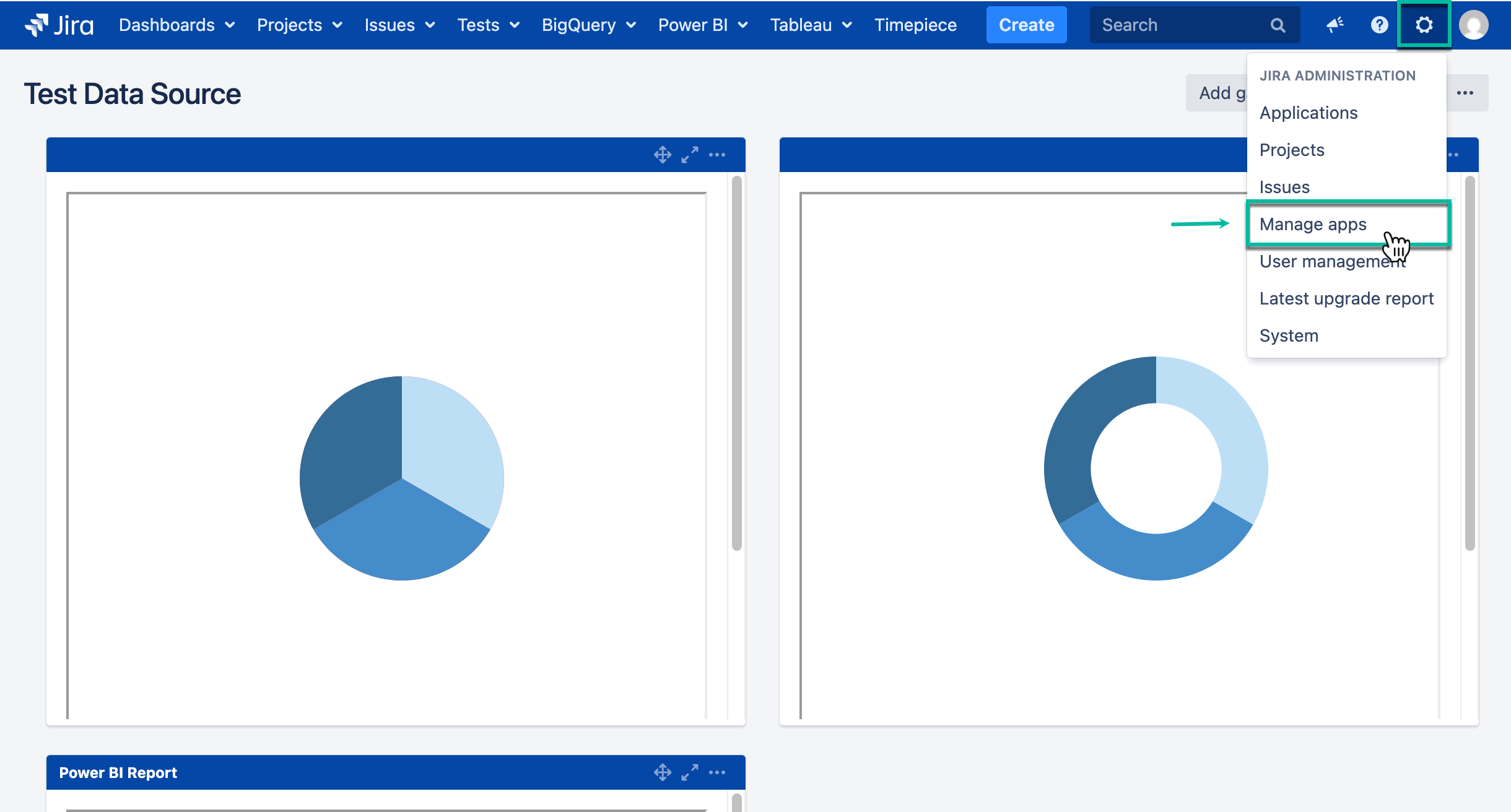Click the announcements megaphone icon
This screenshot has height=812, width=1511.
pyautogui.click(x=1335, y=25)
